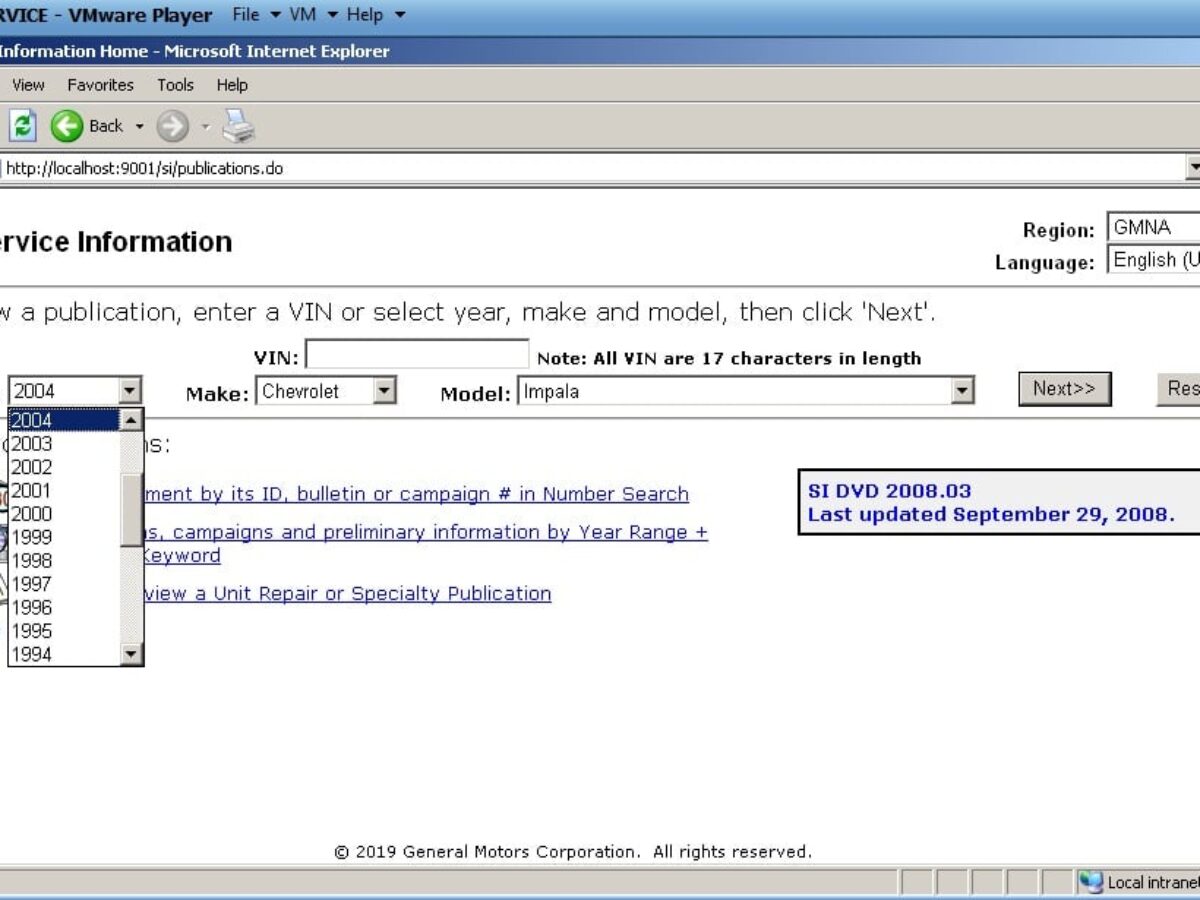Click the Local intranet zone icon
This screenshot has width=1200, height=900.
pyautogui.click(x=1091, y=882)
